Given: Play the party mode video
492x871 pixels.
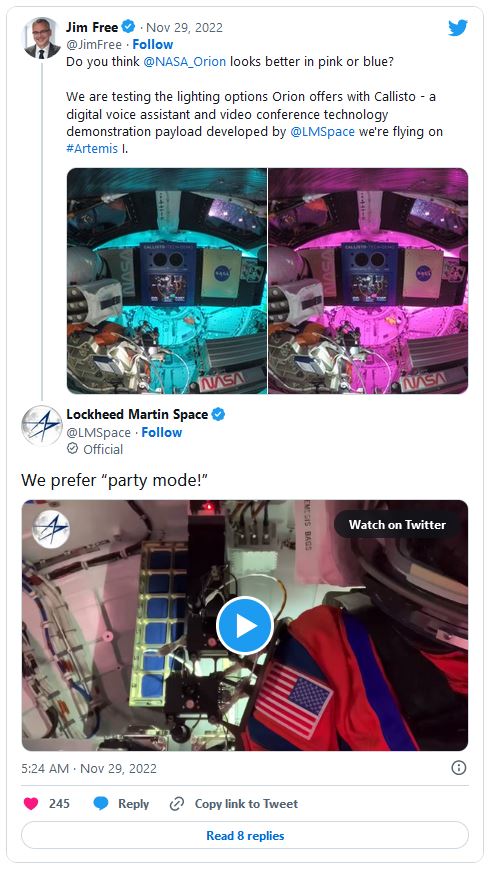Looking at the screenshot, I should point(245,625).
